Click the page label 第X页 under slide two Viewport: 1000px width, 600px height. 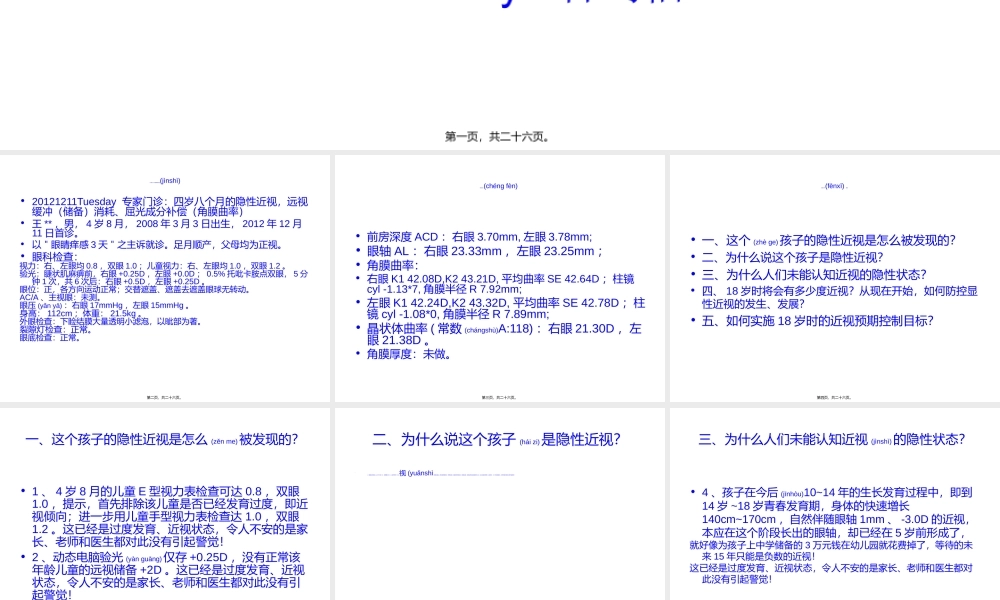pyautogui.click(x=498, y=397)
